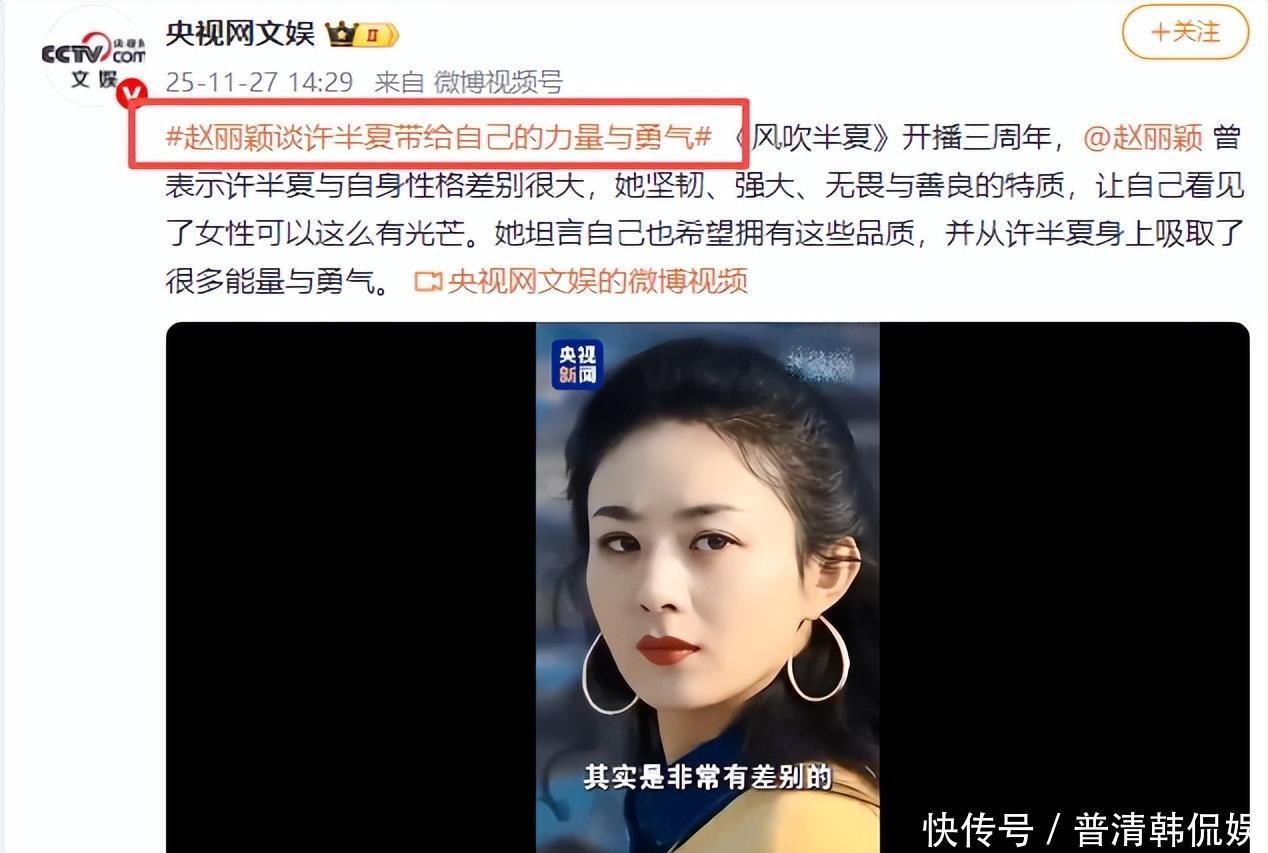The height and width of the screenshot is (853, 1268).
Task: Click the plus sign on 关注 button
Action: tap(1160, 33)
